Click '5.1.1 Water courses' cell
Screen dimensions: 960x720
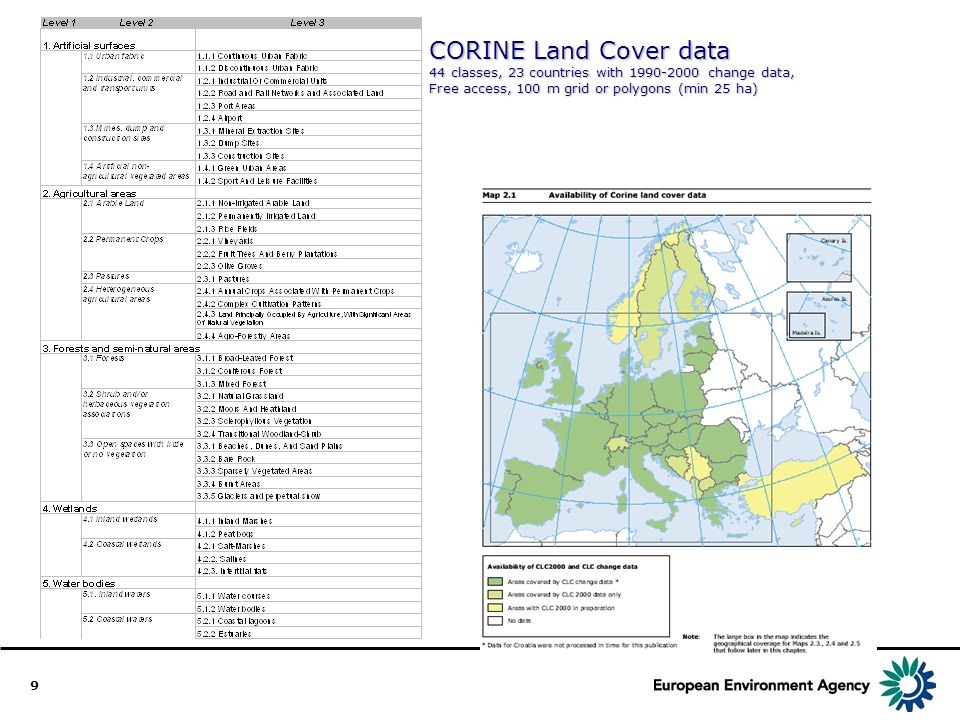(309, 596)
